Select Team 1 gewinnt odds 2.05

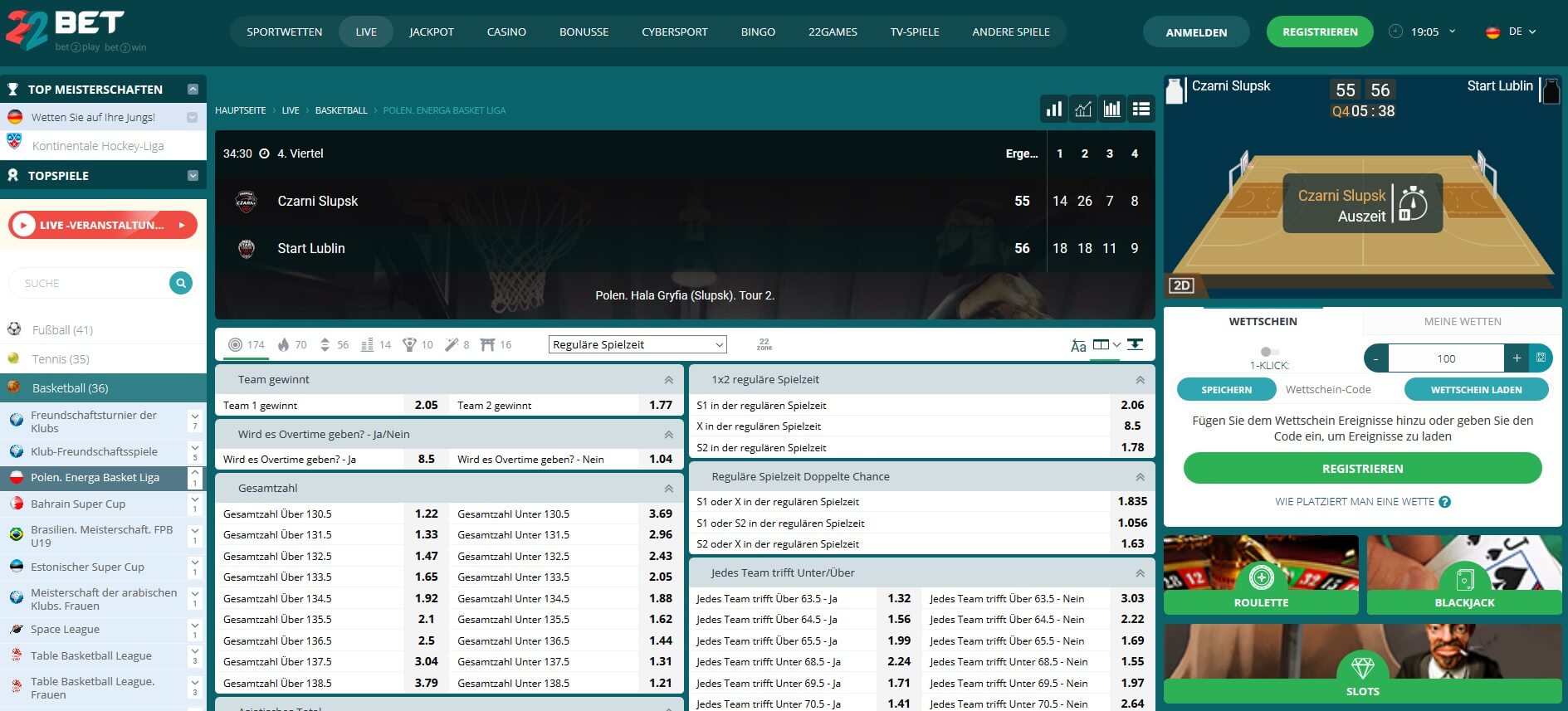point(426,405)
